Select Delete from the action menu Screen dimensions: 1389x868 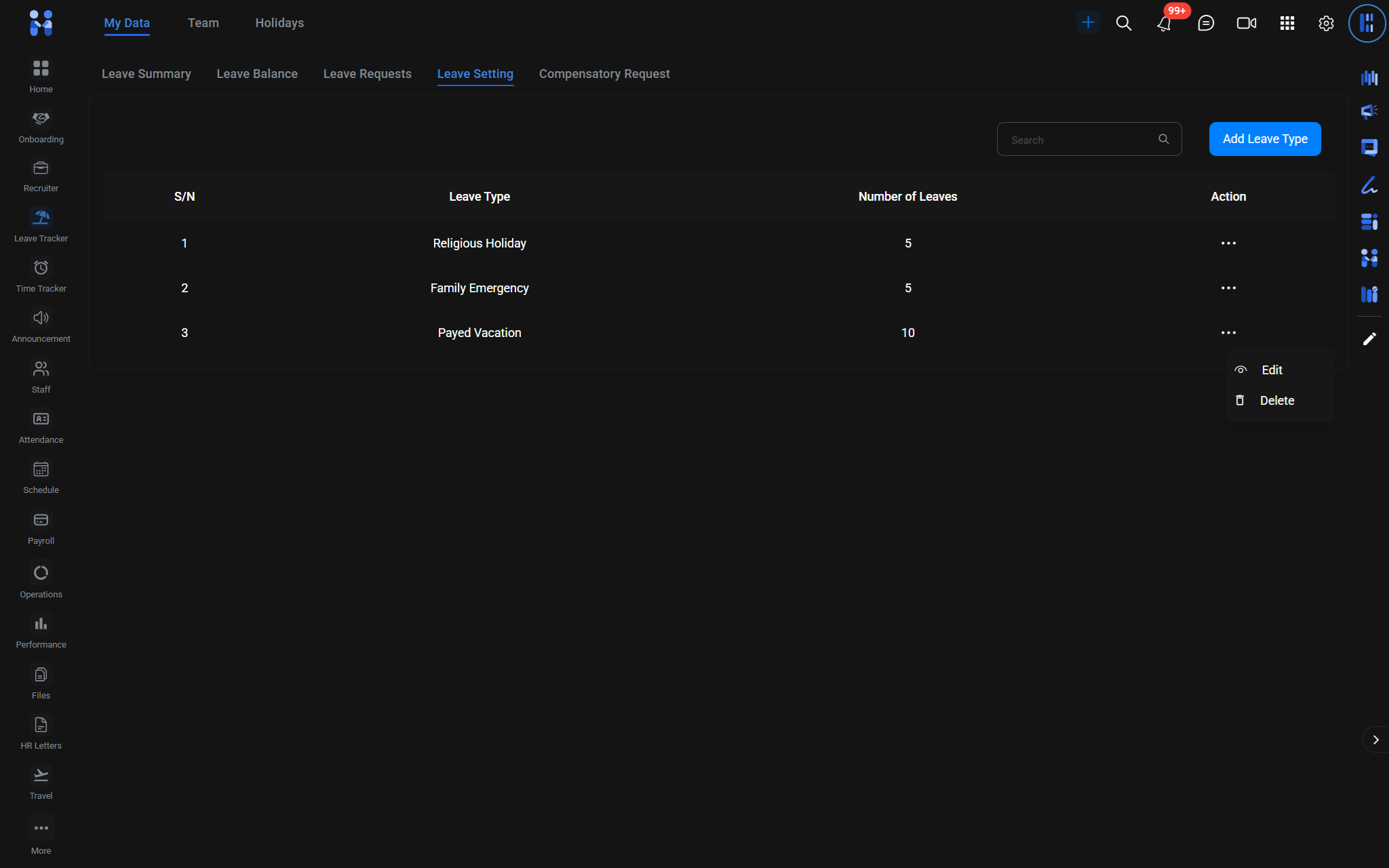(1276, 400)
